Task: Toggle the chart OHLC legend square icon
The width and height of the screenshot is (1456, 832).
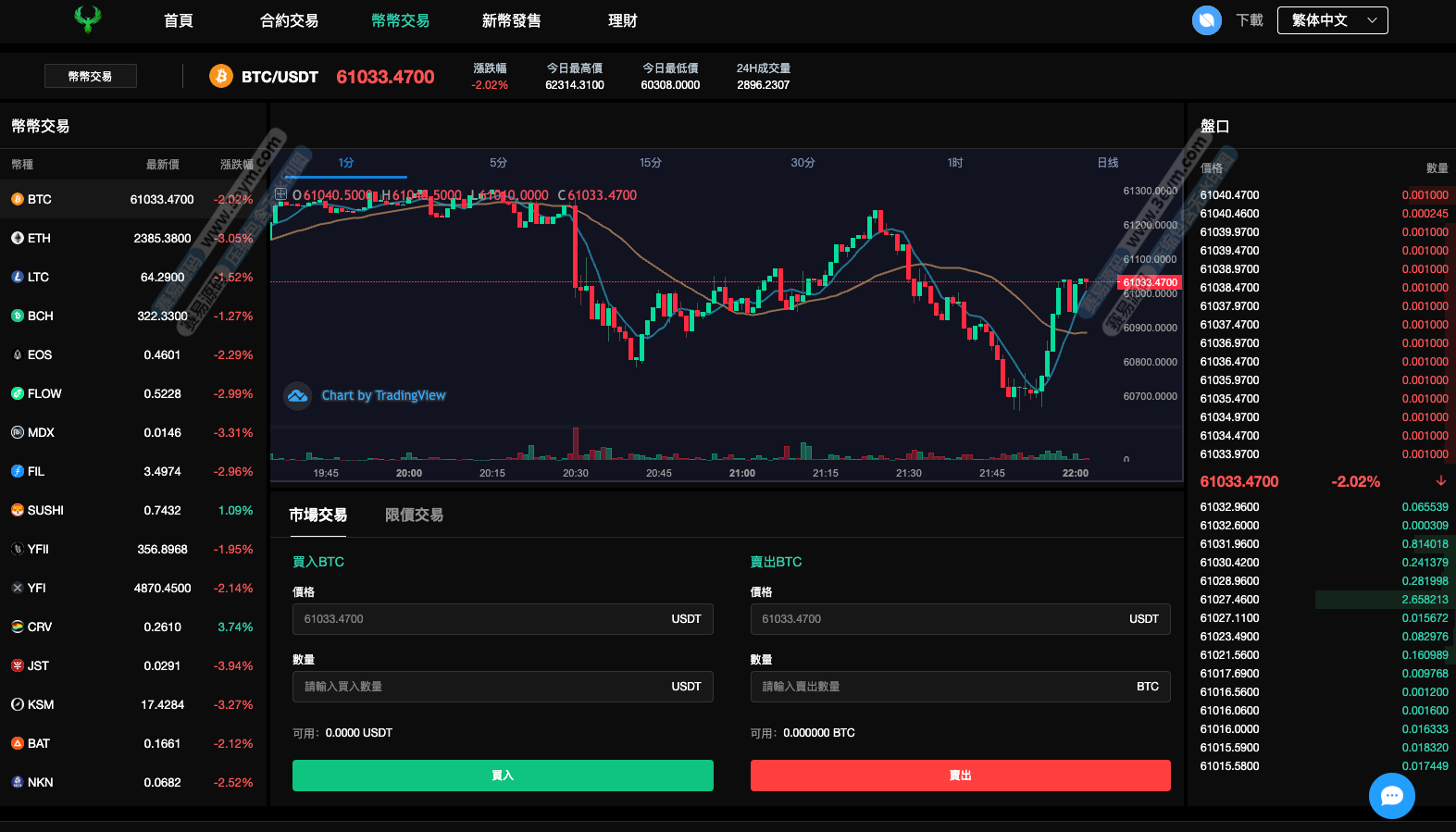Action: [280, 194]
